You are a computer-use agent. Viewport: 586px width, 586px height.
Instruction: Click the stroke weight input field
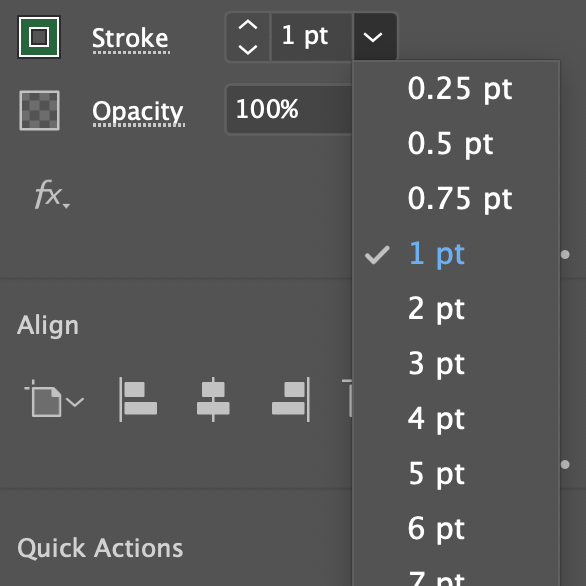[x=312, y=37]
